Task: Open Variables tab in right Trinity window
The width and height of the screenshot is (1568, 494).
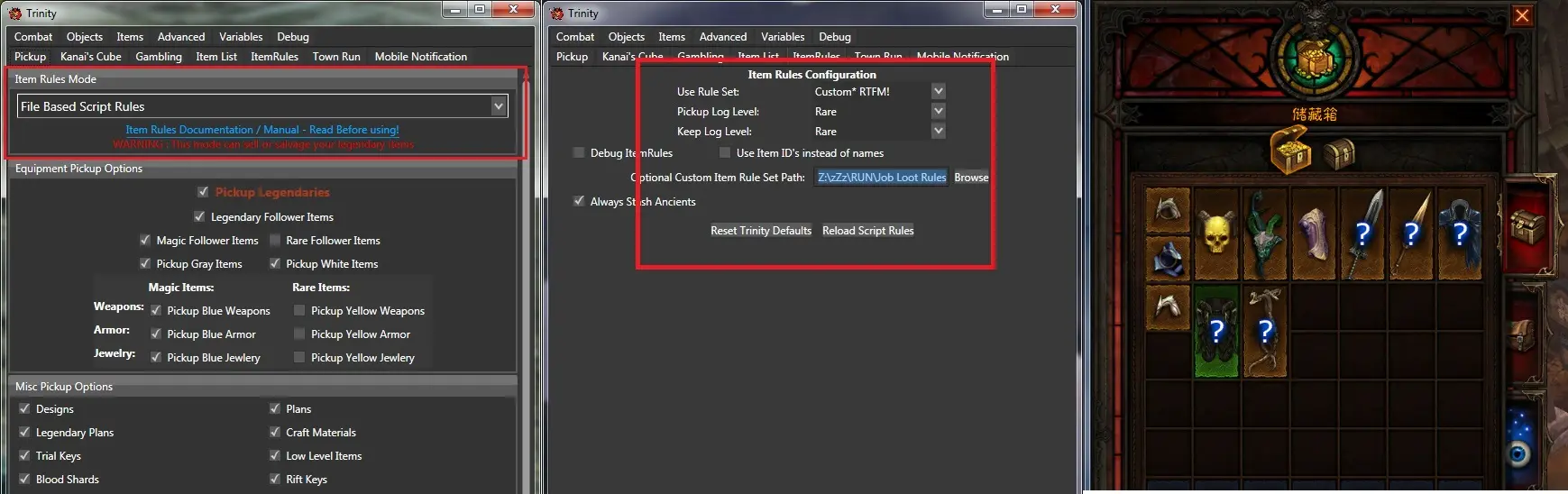Action: tap(783, 37)
